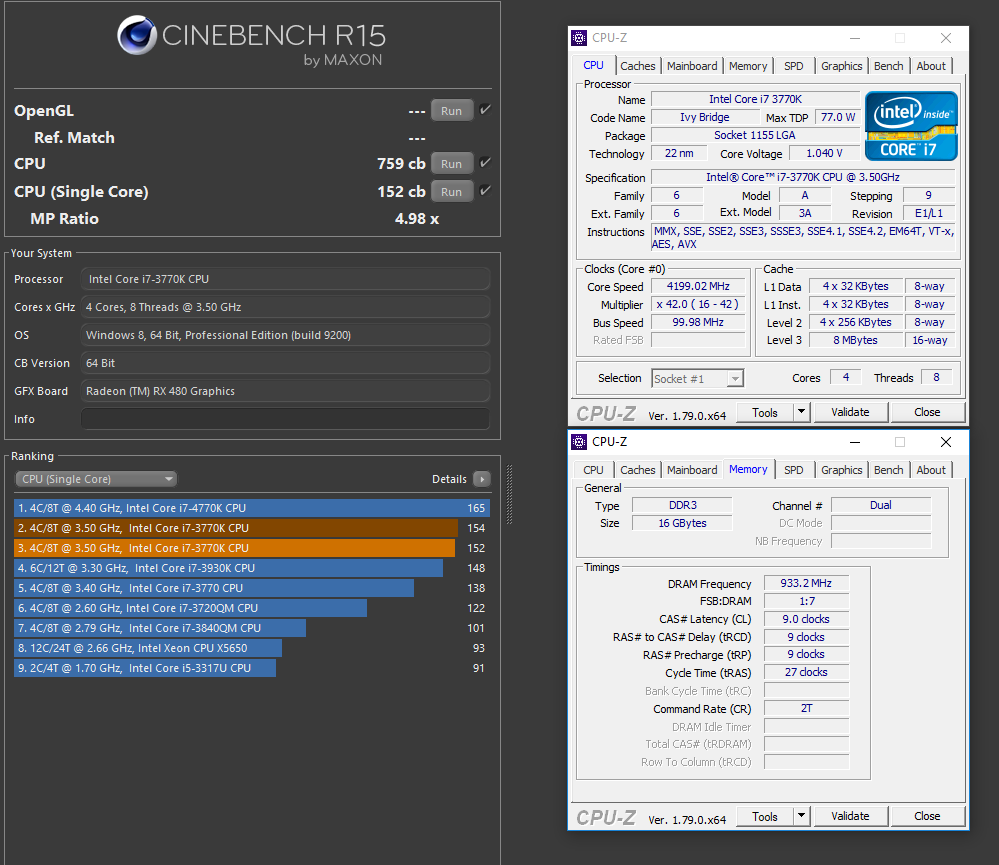The width and height of the screenshot is (999, 865).
Task: Switch to Caches tab in bottom CPU-Z
Action: (x=638, y=470)
